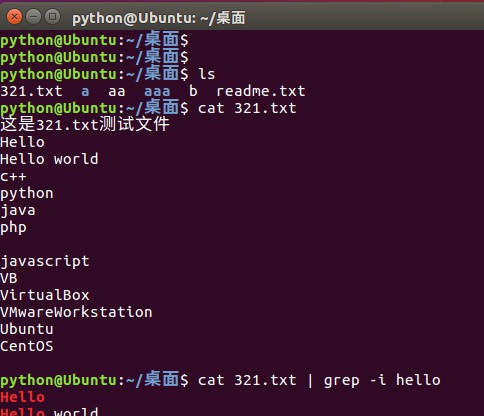This screenshot has height=416, width=484.
Task: Click the blue directory name 'a'
Action: (85, 91)
